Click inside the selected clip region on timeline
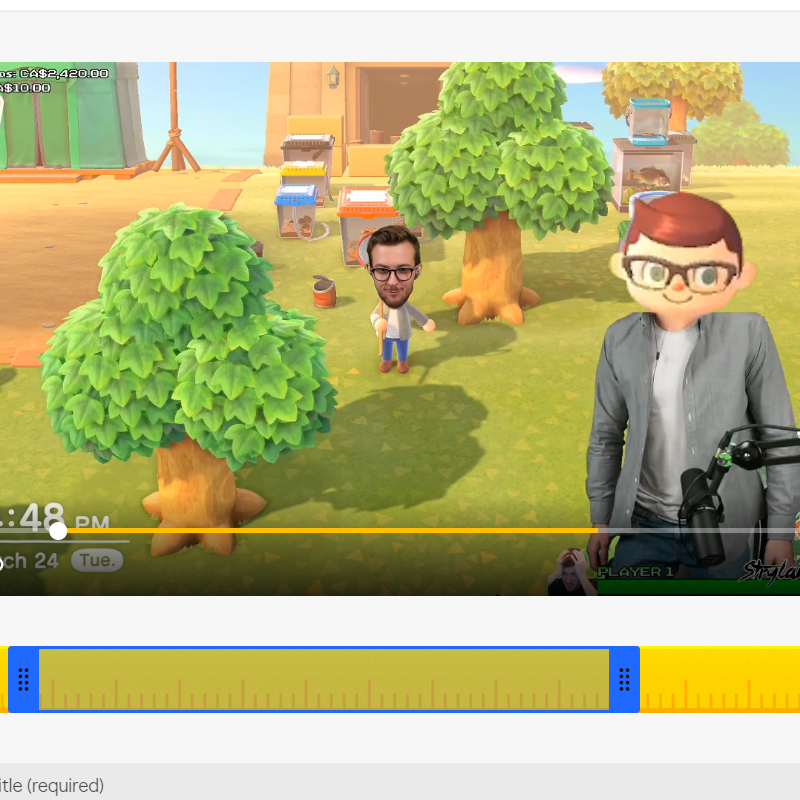The width and height of the screenshot is (800, 800). coord(324,679)
